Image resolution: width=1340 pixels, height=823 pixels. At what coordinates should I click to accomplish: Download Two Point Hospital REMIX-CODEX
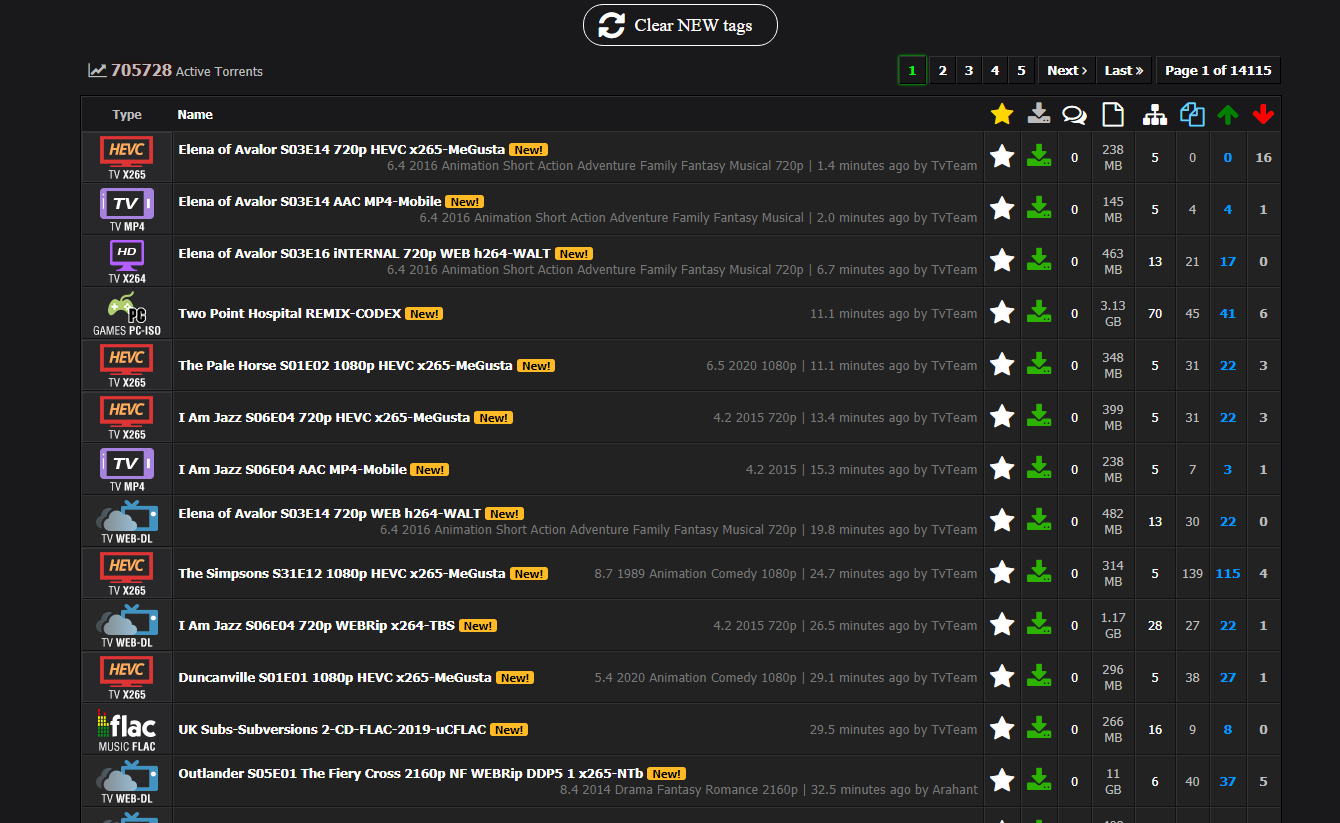pyautogui.click(x=1039, y=312)
